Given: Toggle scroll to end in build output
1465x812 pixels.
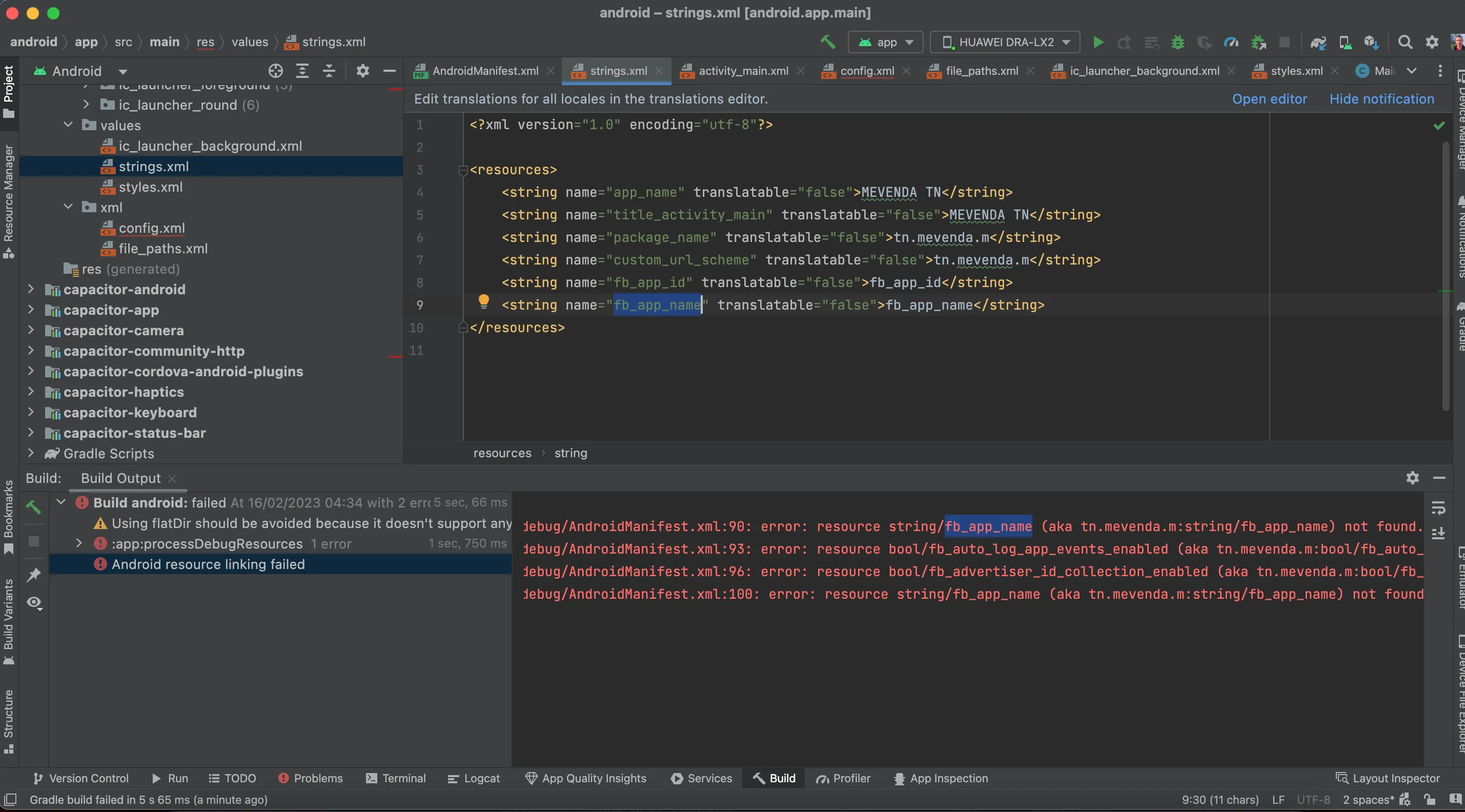Looking at the screenshot, I should pyautogui.click(x=1438, y=533).
